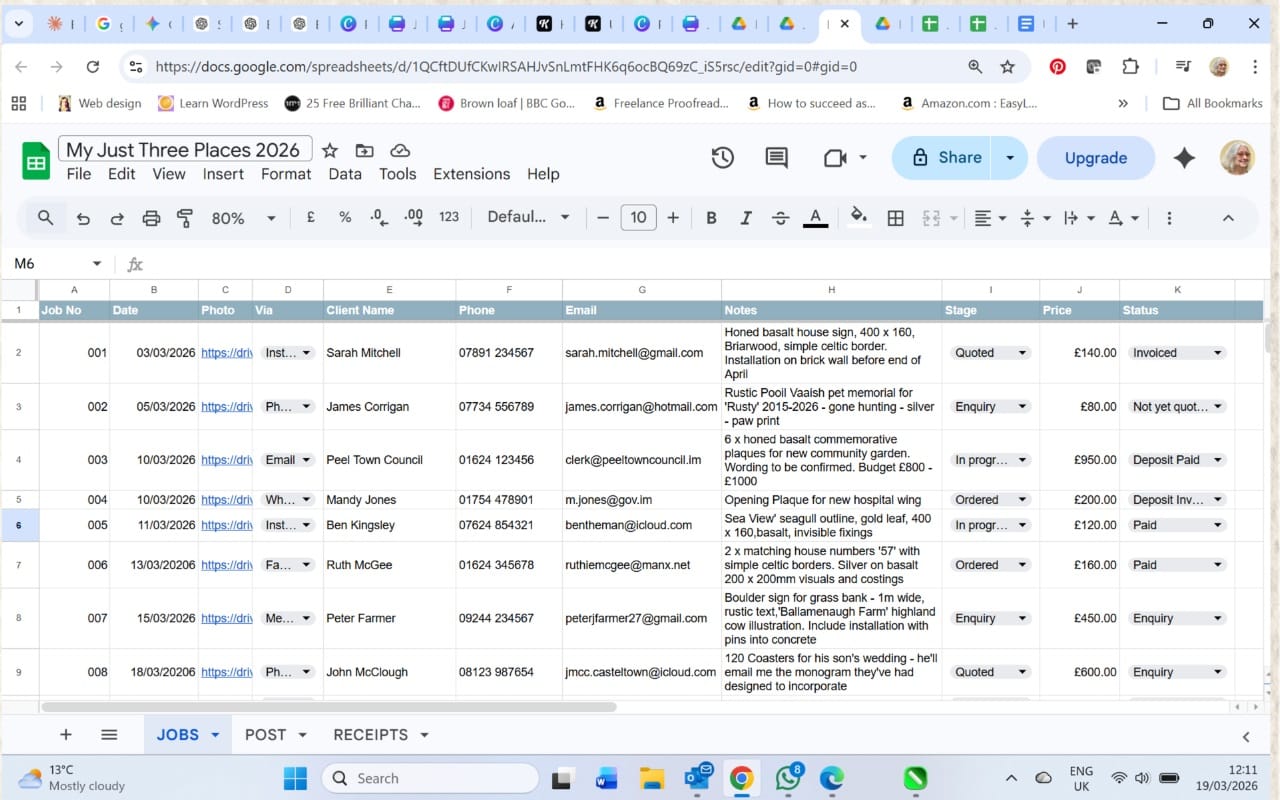Viewport: 1280px width, 800px height.
Task: Click the Undo arrow in toolbar
Action: pyautogui.click(x=83, y=218)
